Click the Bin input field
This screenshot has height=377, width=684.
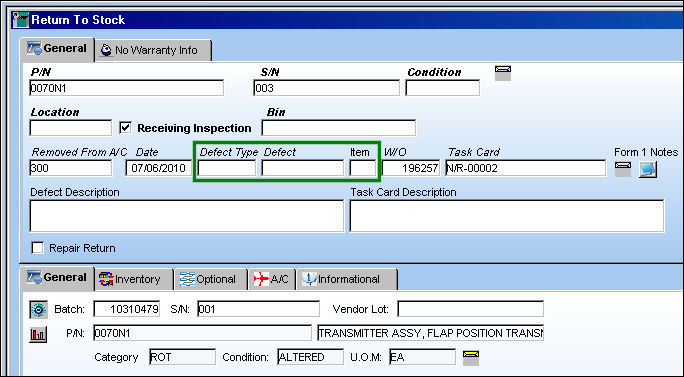tap(339, 128)
